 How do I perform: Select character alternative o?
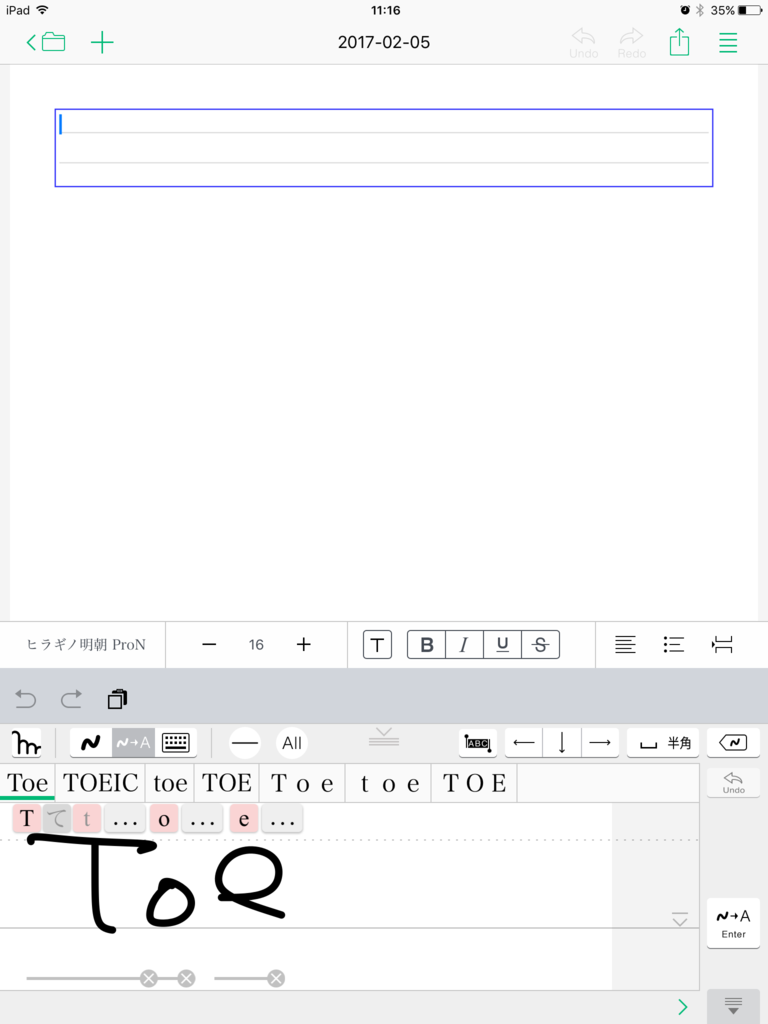164,818
